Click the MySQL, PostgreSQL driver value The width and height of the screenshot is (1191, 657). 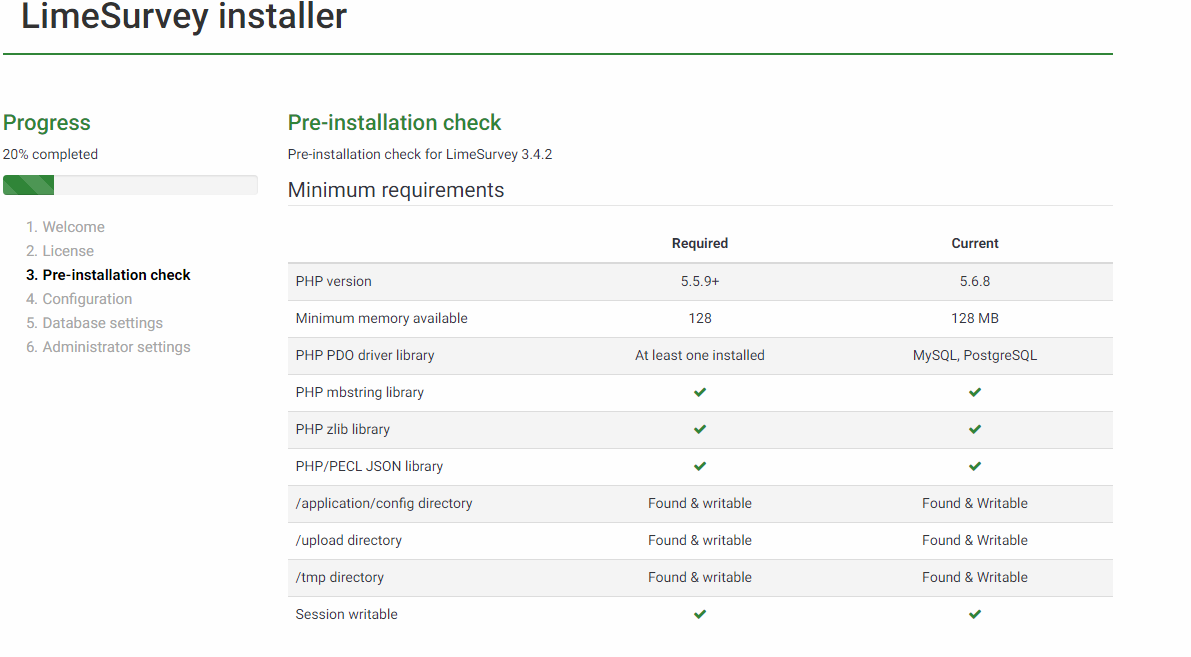tap(975, 356)
